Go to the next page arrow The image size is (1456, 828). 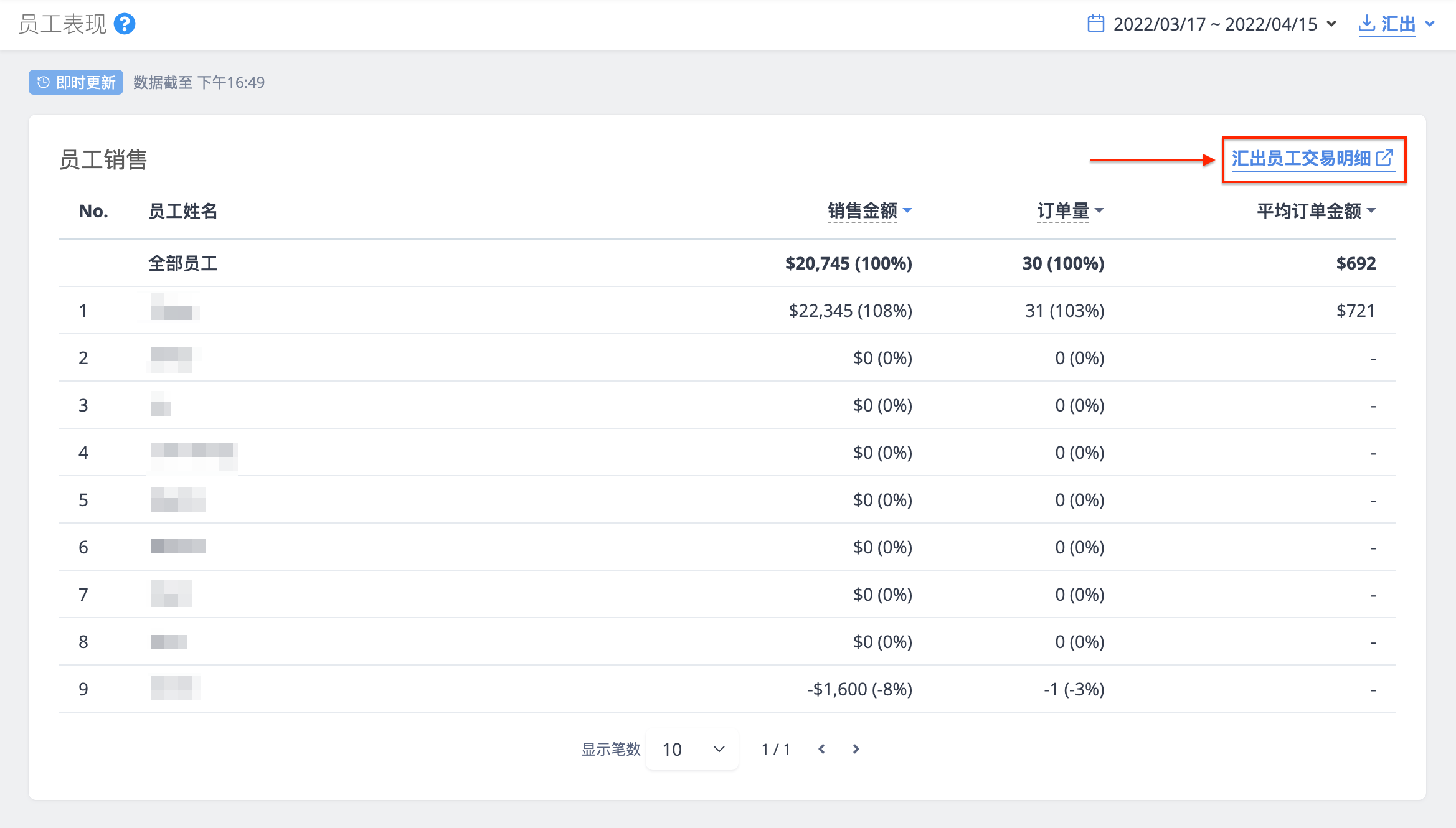[x=856, y=749]
